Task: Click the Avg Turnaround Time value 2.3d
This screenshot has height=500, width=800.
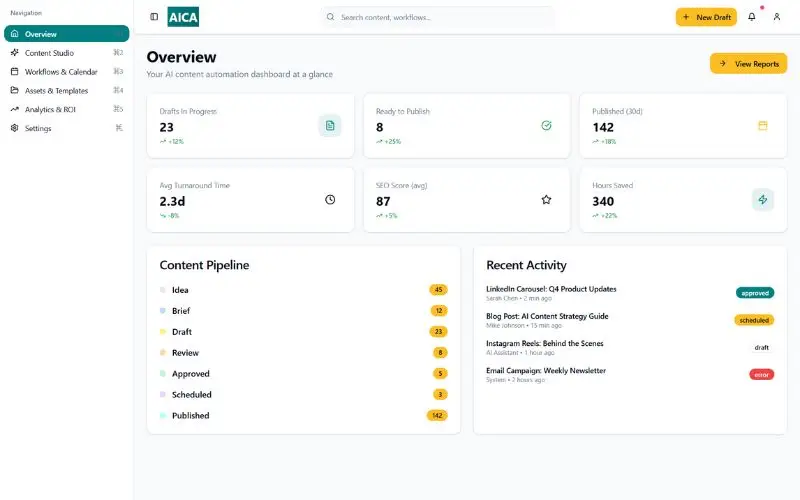Action: coord(172,201)
